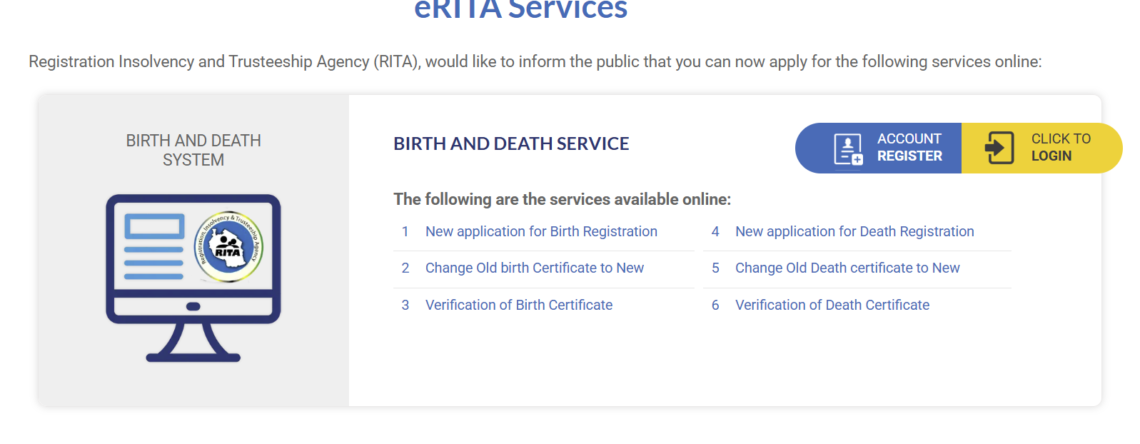Click list number 4 beside Death Registration
1140x444 pixels.
coord(715,231)
